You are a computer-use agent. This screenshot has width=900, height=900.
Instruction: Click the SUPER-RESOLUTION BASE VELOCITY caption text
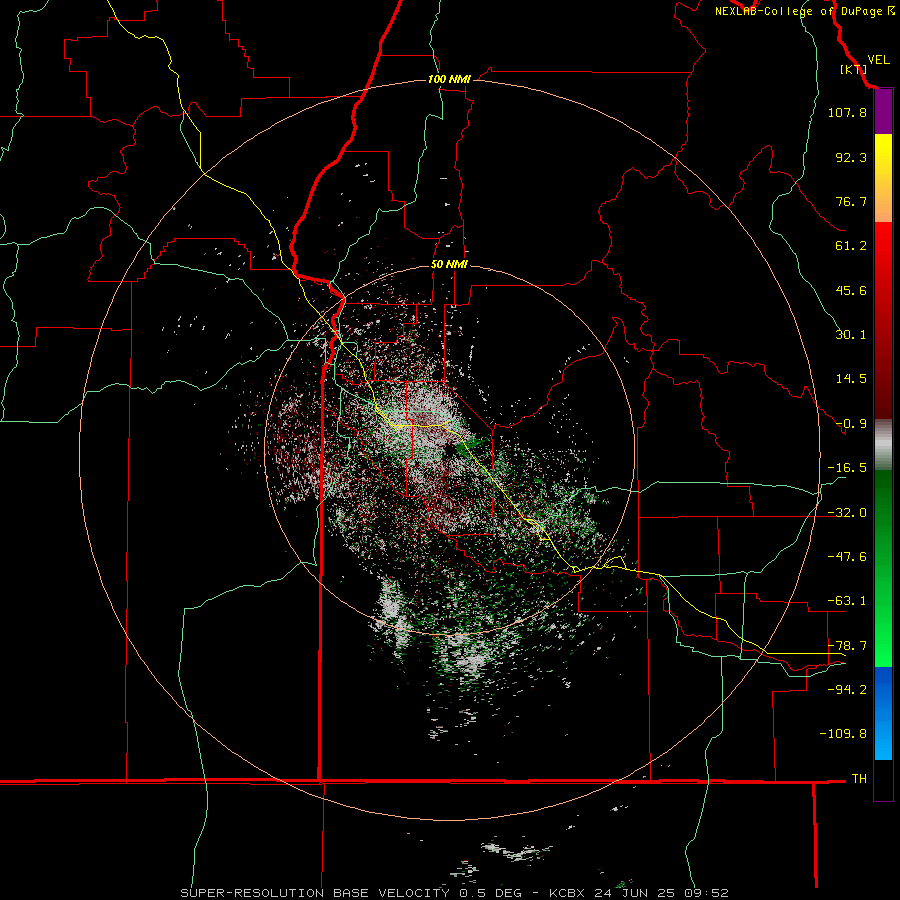317,893
